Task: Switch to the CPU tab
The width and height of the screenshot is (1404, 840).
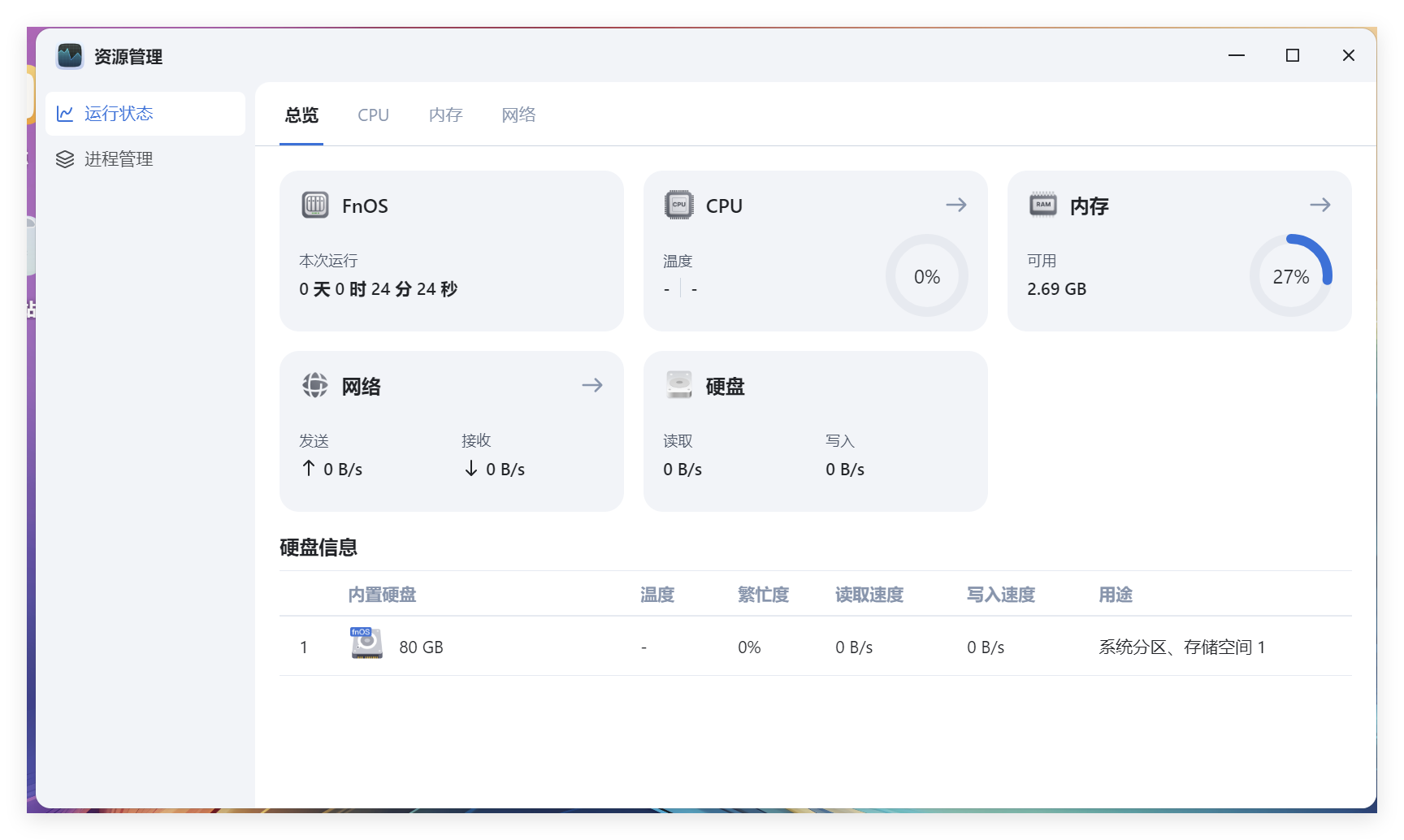Action: (x=374, y=115)
